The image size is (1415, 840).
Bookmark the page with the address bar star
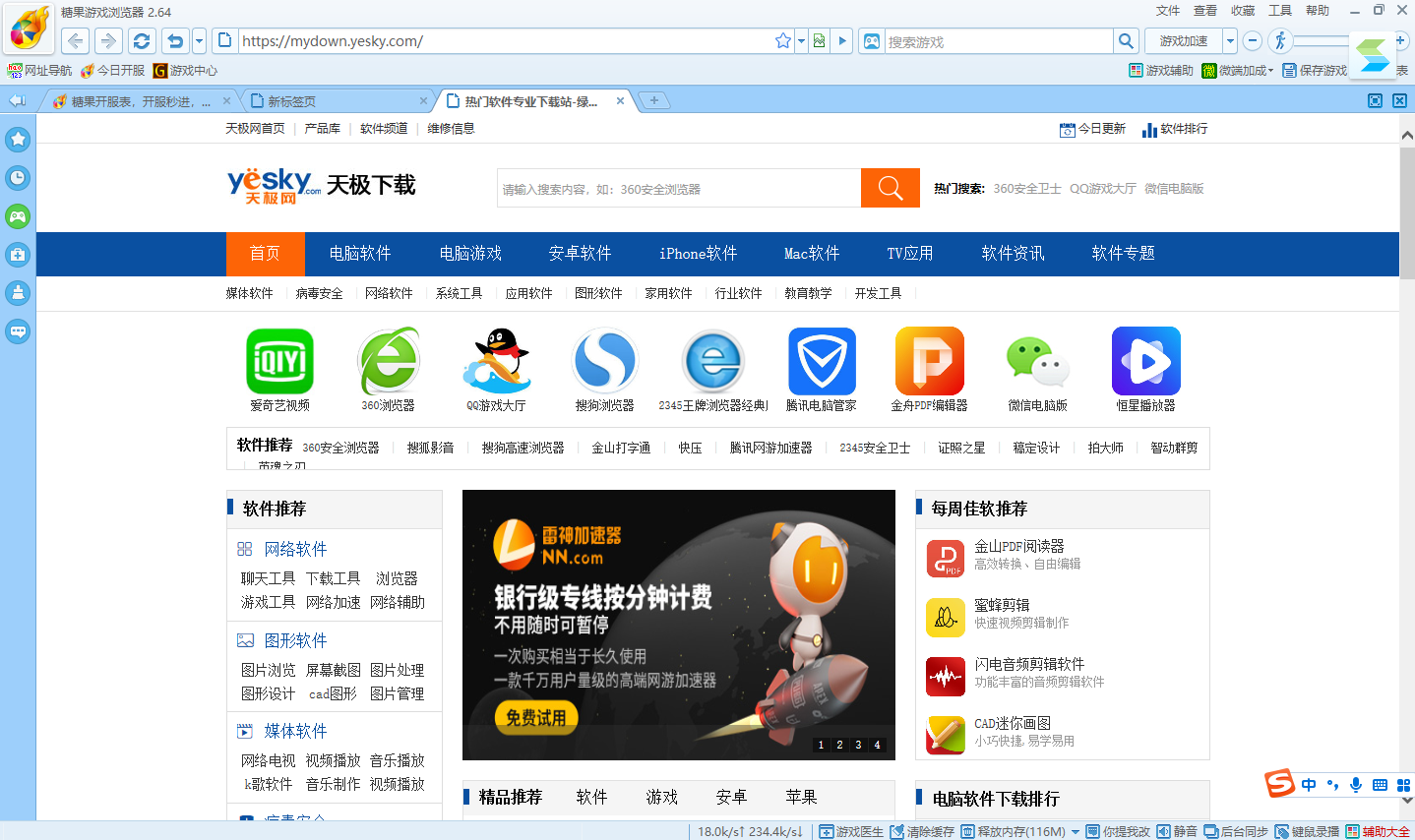[783, 41]
